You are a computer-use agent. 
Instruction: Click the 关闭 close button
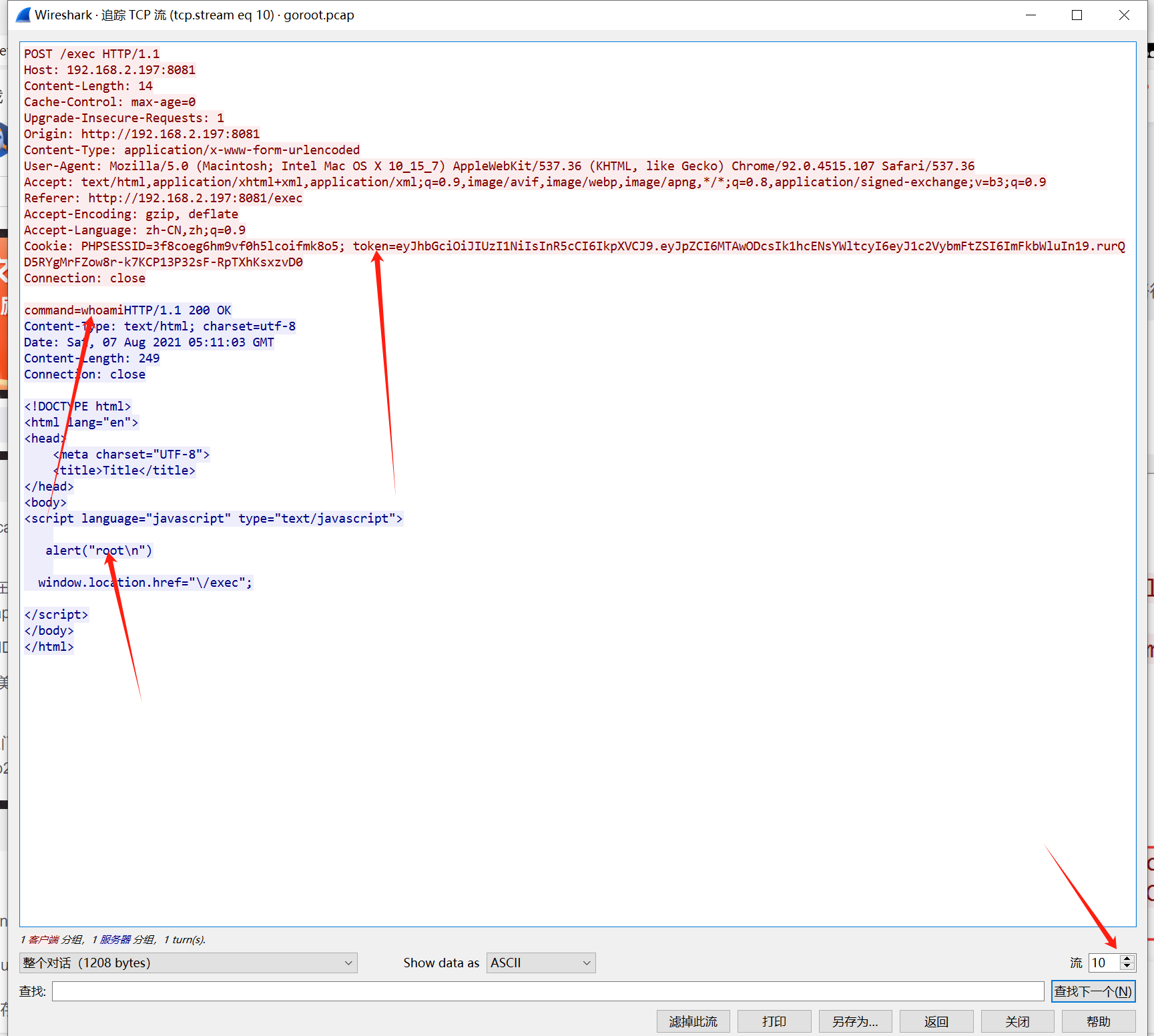[x=1018, y=1021]
